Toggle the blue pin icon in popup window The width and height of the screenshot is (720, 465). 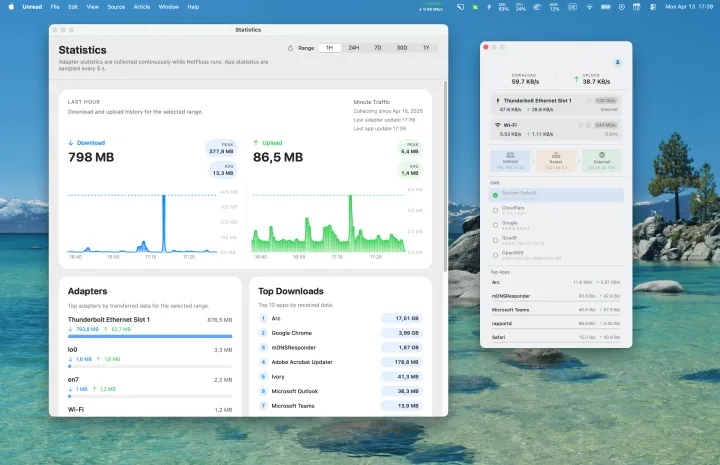(618, 62)
